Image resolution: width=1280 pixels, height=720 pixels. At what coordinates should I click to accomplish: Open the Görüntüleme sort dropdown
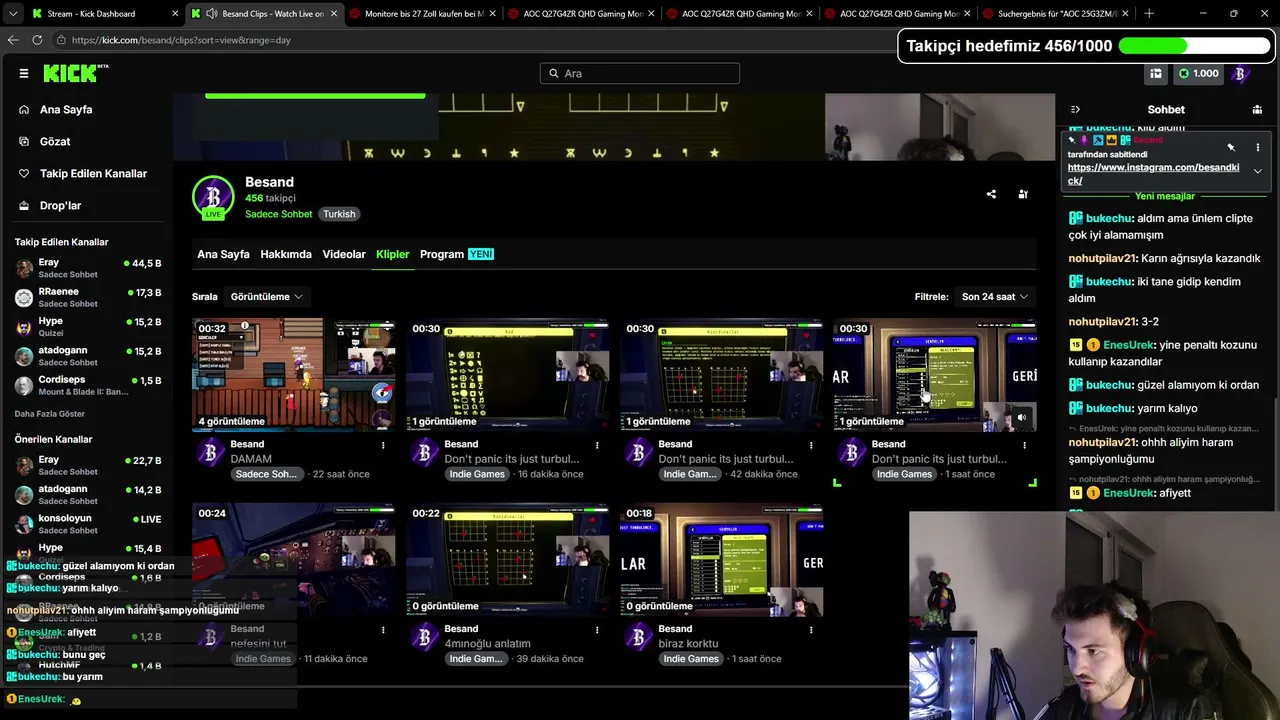(267, 297)
